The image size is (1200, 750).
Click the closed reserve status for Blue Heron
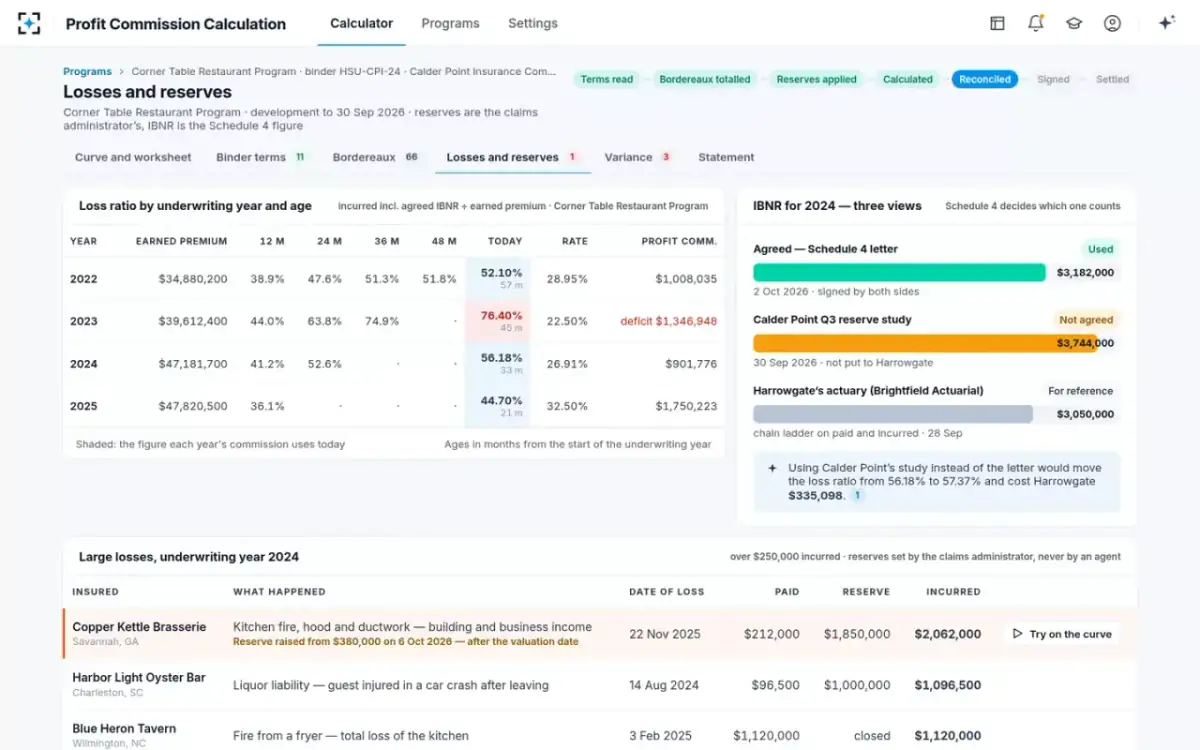(x=872, y=736)
